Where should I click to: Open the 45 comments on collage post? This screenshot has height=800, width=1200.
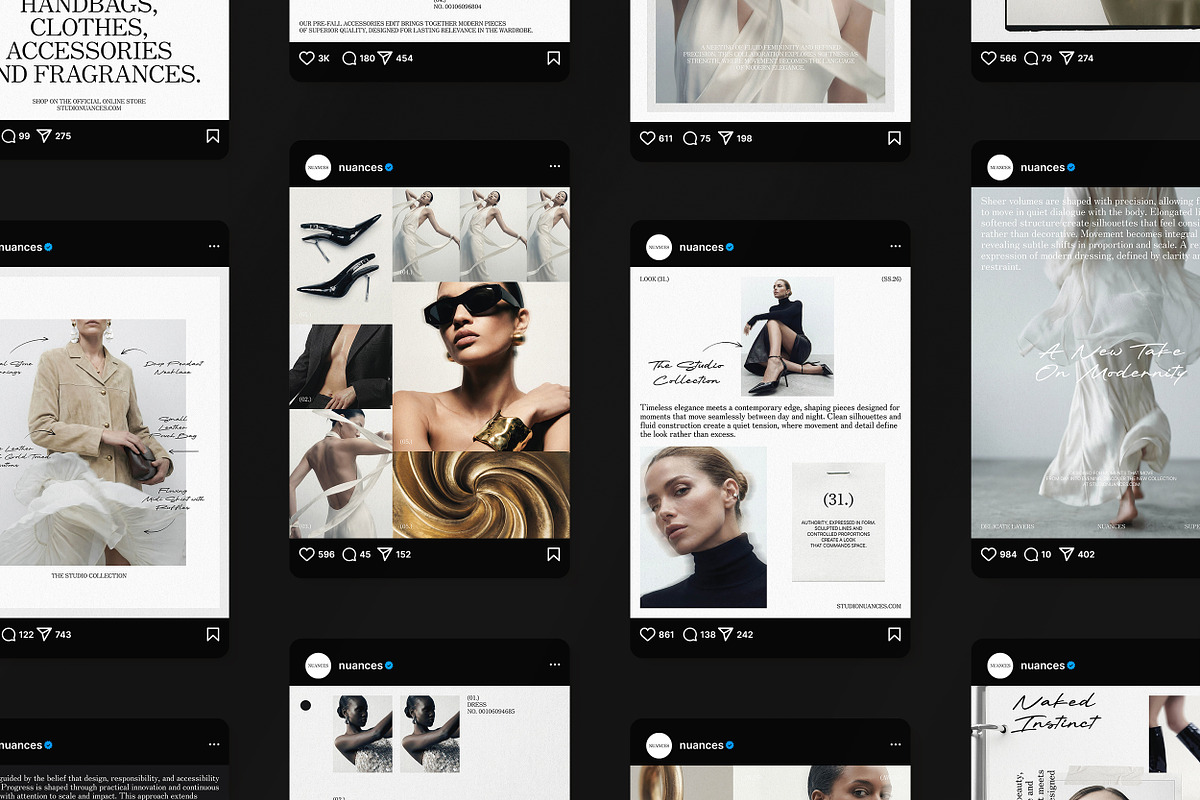pos(349,554)
